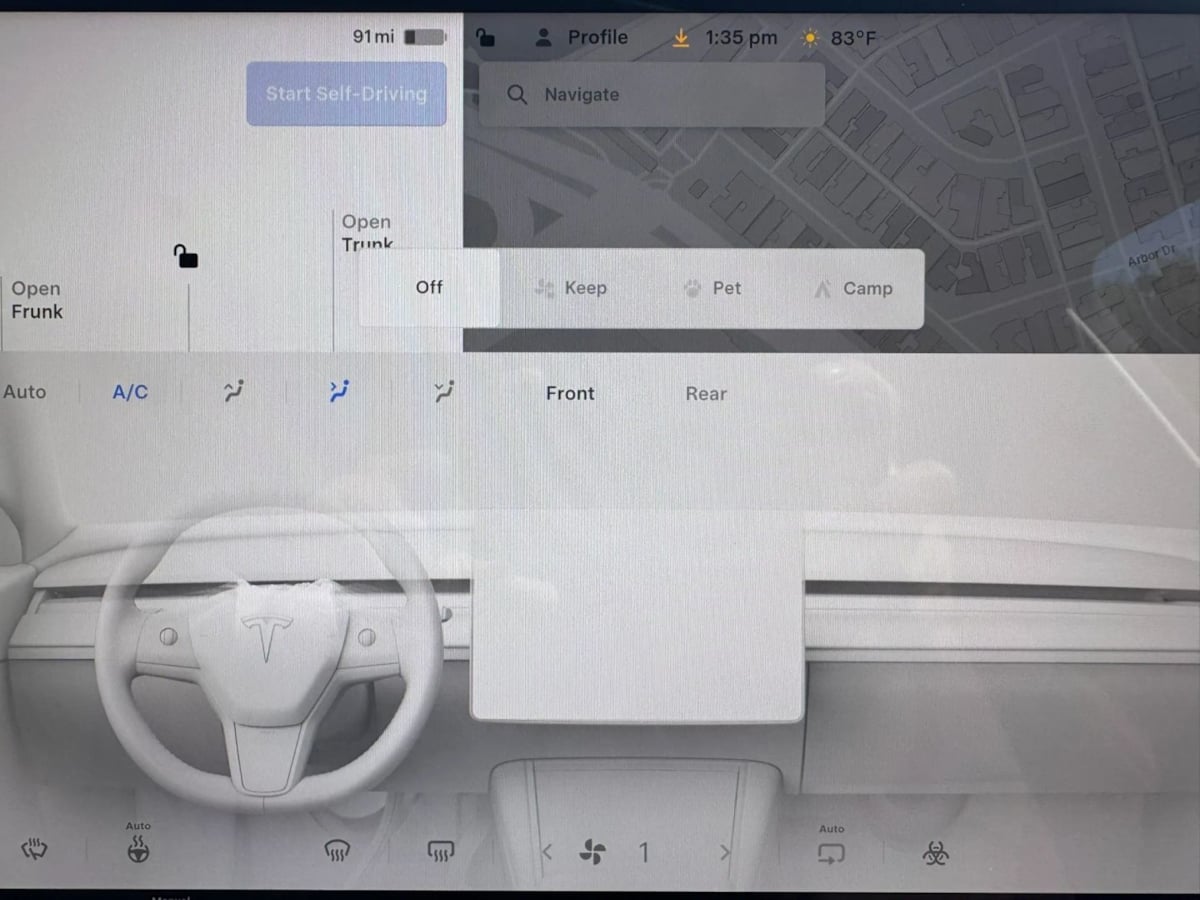Image resolution: width=1200 pixels, height=900 pixels.
Task: Open Frunk
Action: click(x=37, y=300)
